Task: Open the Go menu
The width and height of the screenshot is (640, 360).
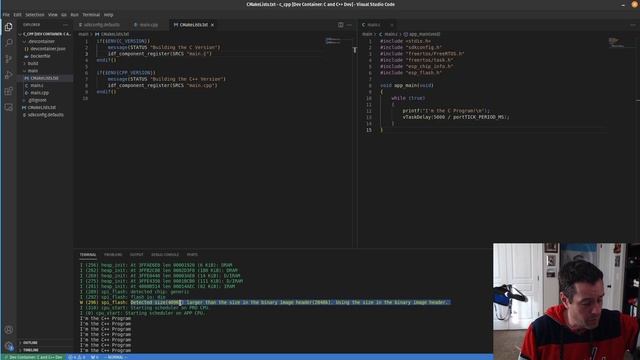Action: coord(64,15)
